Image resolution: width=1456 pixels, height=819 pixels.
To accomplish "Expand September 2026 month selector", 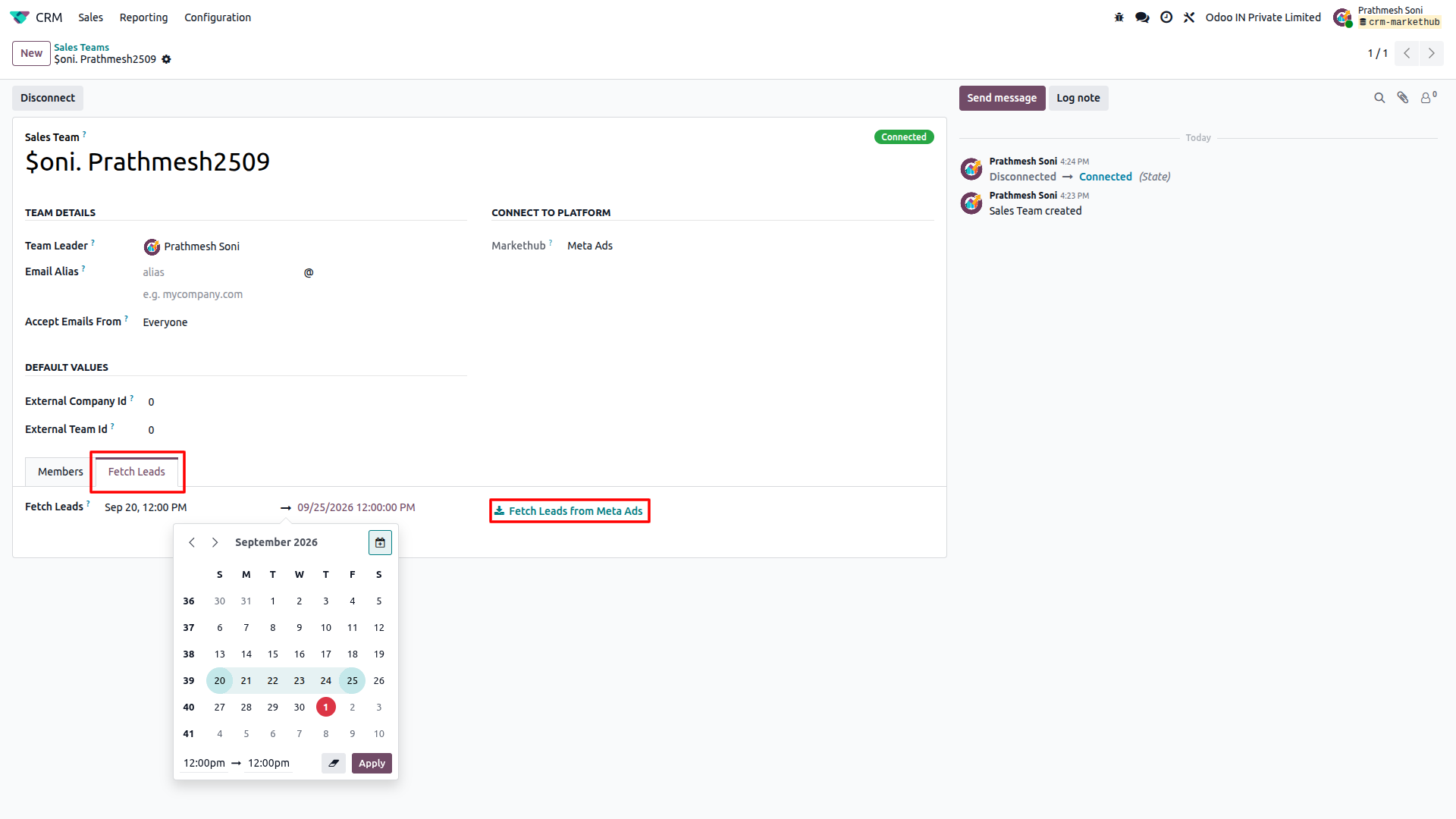I will click(276, 542).
